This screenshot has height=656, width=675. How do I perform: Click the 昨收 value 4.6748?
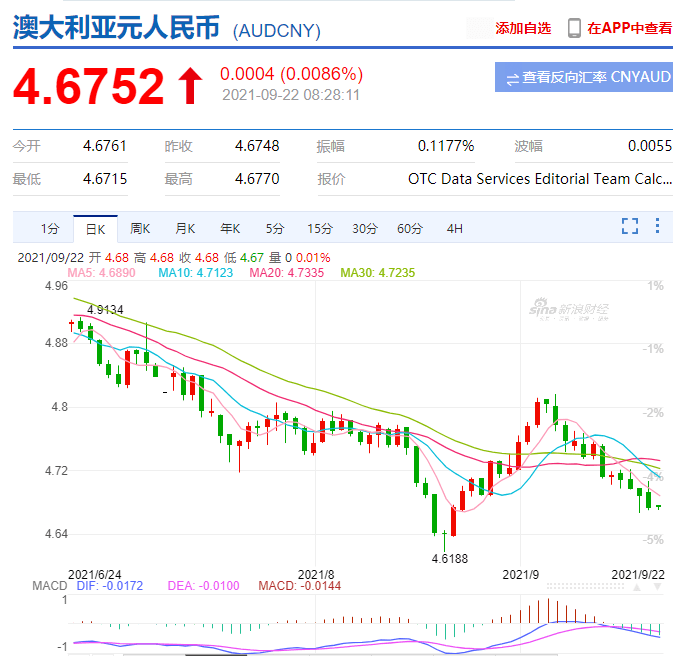tap(257, 146)
